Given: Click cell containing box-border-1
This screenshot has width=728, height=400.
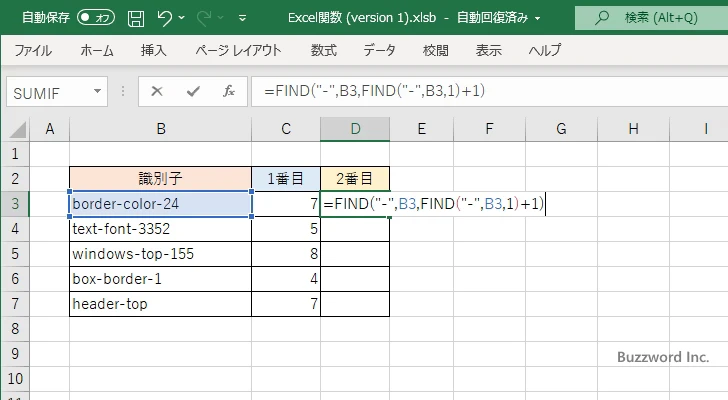Looking at the screenshot, I should [x=161, y=279].
